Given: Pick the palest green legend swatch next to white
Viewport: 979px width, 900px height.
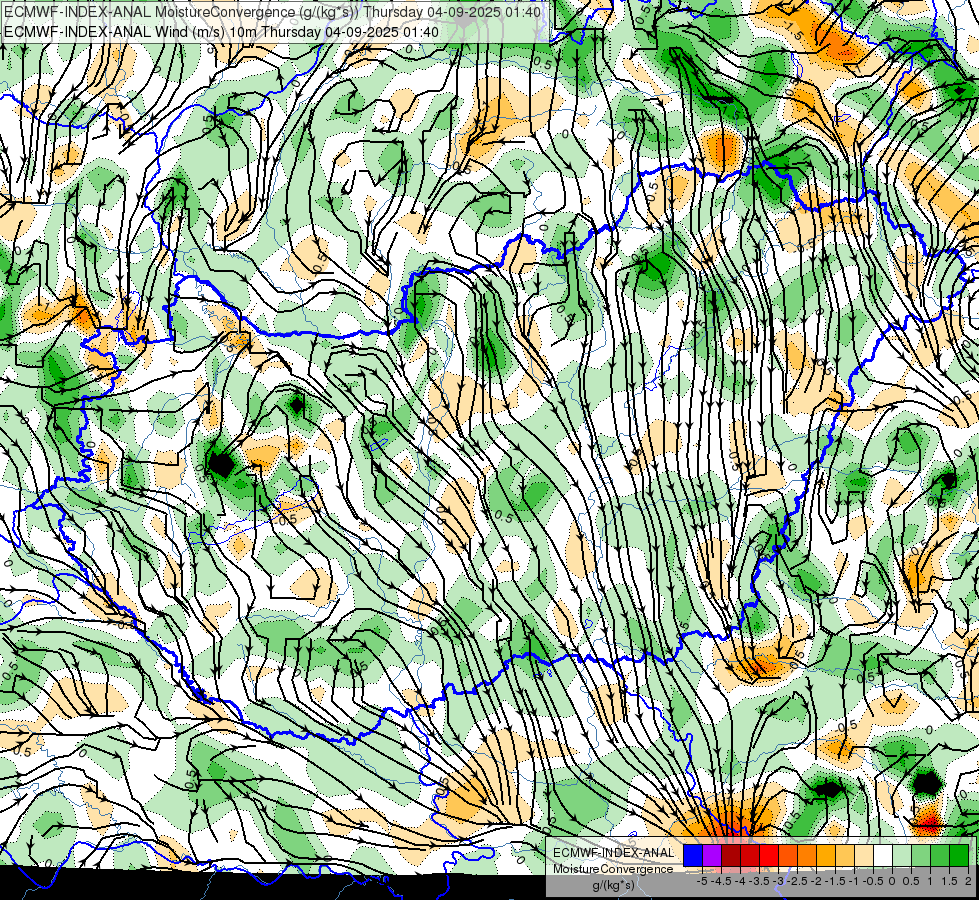Looking at the screenshot, I should point(902,856).
